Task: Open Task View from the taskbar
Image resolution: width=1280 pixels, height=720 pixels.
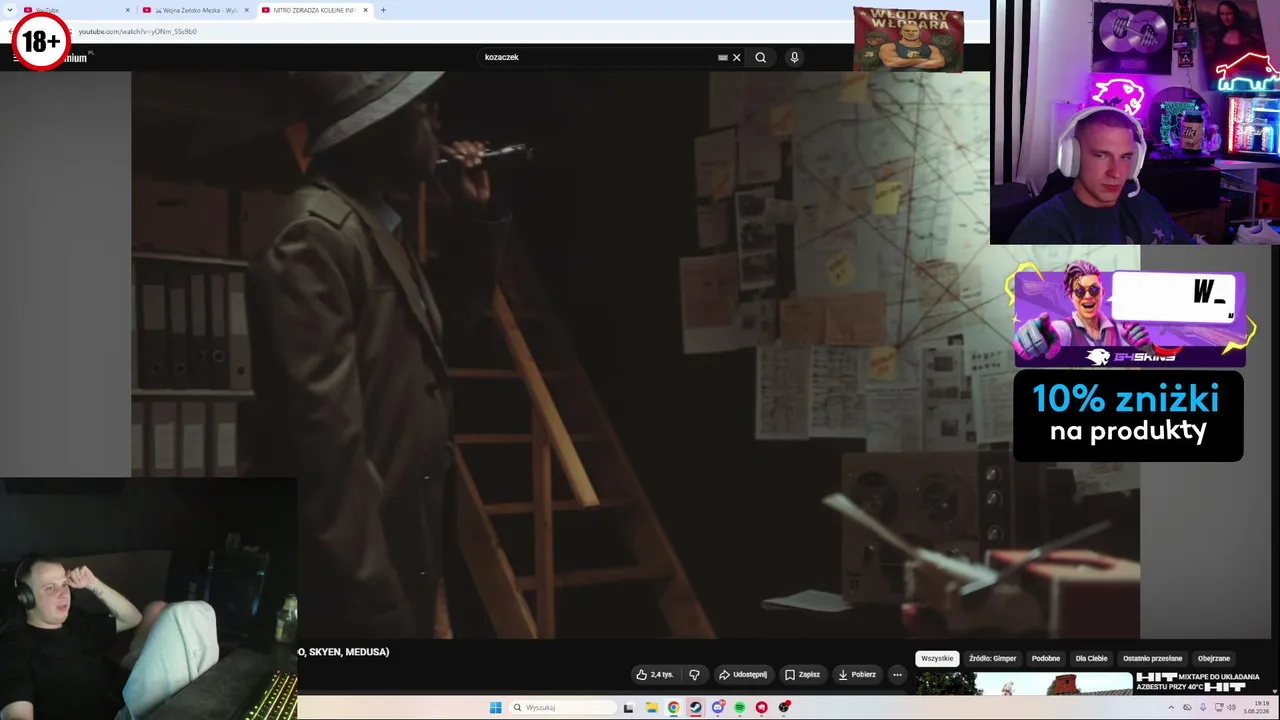Action: tap(628, 708)
